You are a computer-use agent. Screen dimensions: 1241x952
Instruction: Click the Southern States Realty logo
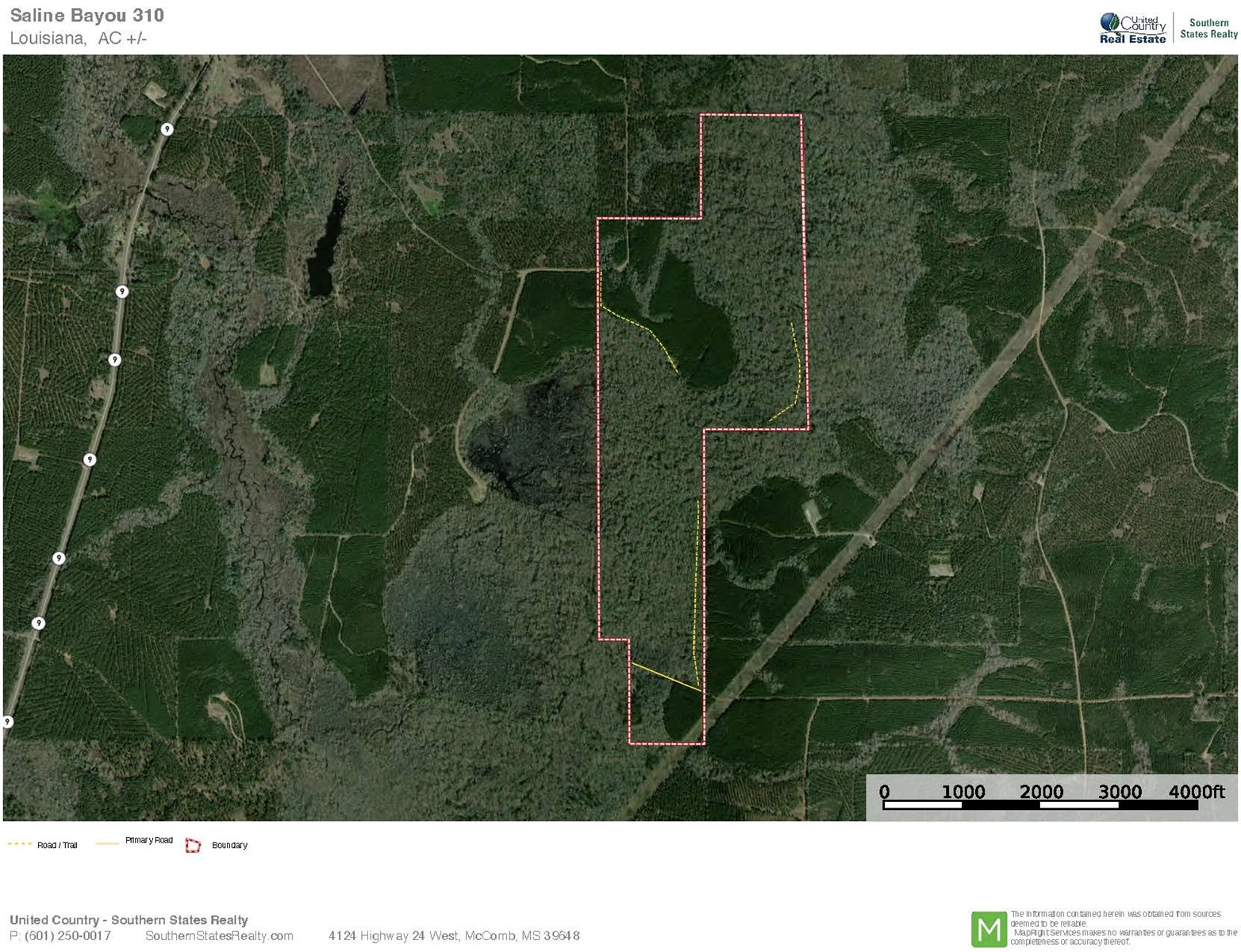tap(1208, 29)
